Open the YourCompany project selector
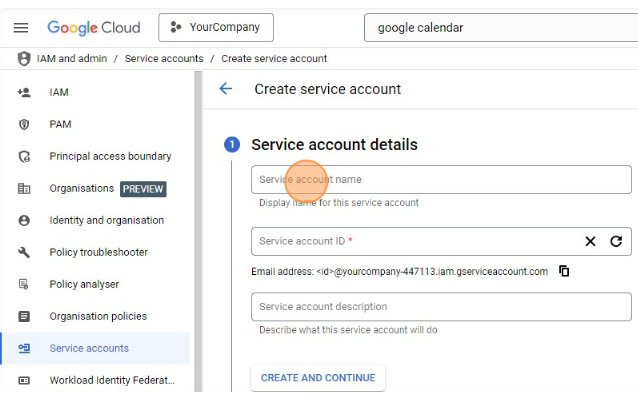 (x=216, y=27)
